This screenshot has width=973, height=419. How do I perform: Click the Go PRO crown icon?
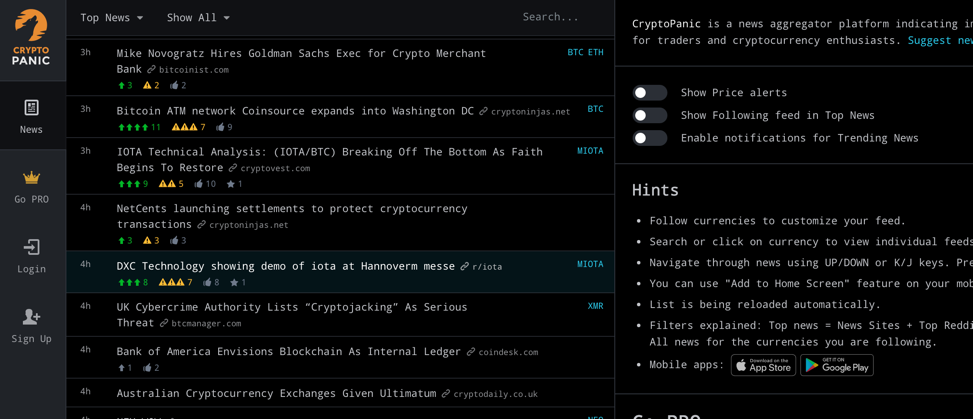31,178
